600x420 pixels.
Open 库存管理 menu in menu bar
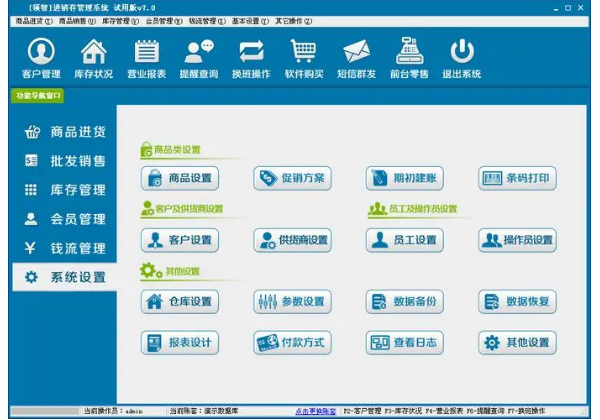pyautogui.click(x=121, y=21)
